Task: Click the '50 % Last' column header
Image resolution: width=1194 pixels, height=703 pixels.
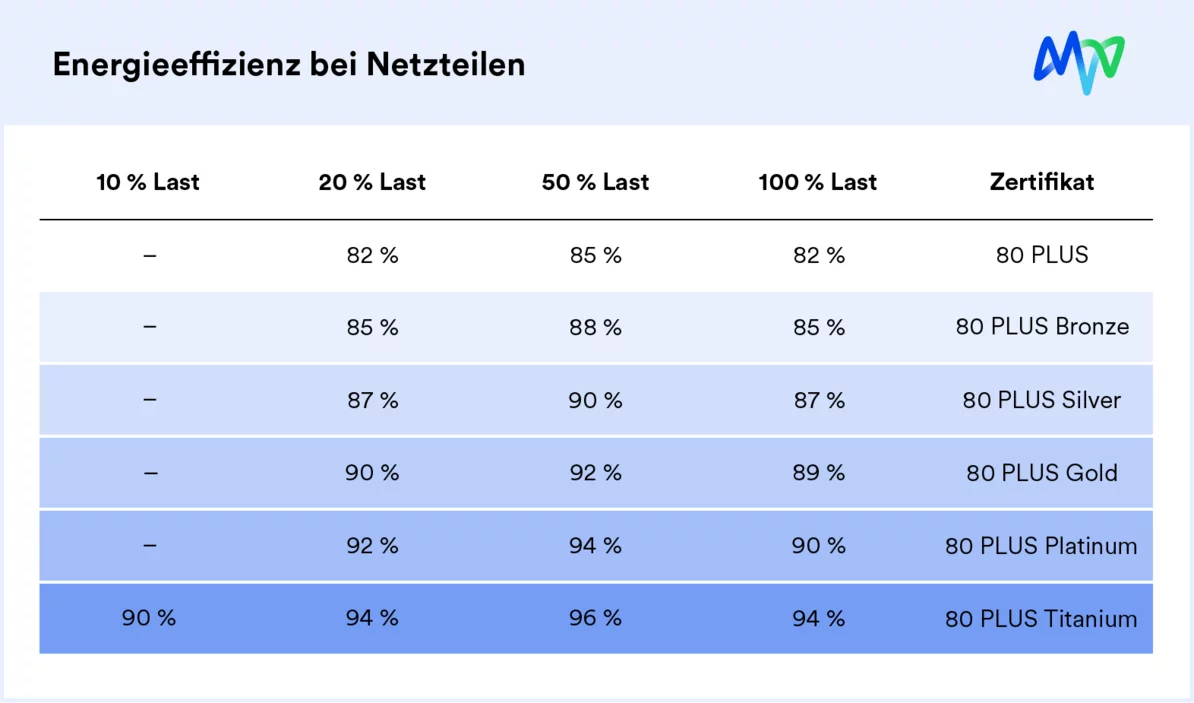Action: coord(595,182)
